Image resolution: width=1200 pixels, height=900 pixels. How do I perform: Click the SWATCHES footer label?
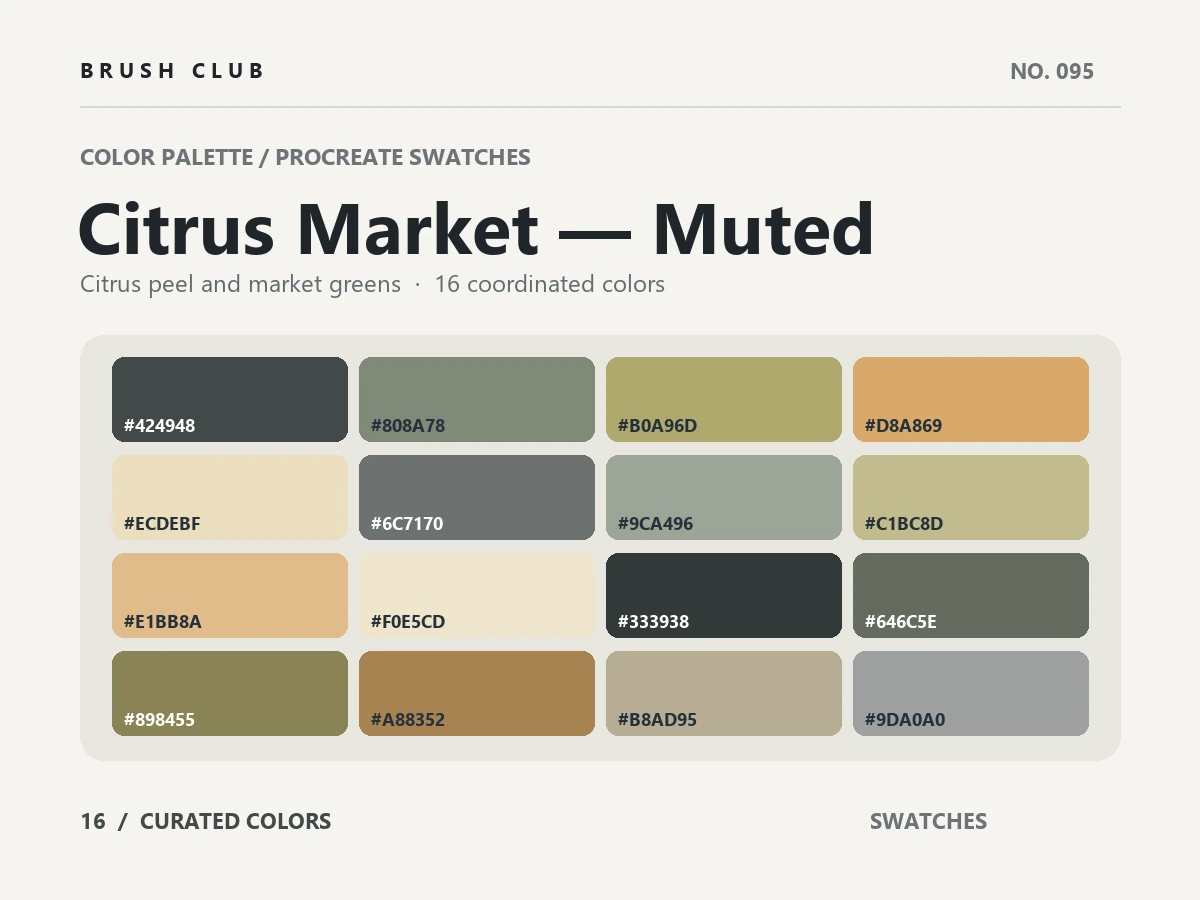[x=928, y=821]
